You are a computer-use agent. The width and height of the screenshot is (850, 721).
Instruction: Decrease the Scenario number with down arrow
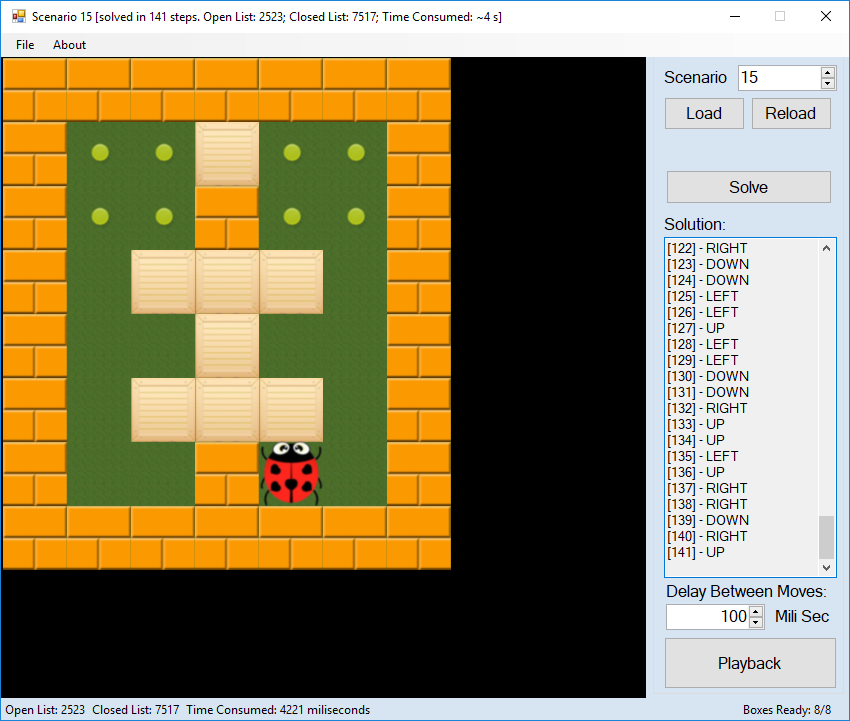click(827, 84)
